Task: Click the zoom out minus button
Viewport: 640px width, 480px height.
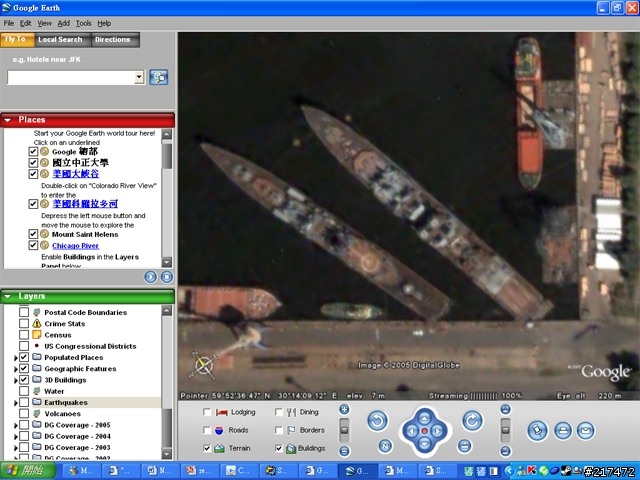Action: pos(344,451)
